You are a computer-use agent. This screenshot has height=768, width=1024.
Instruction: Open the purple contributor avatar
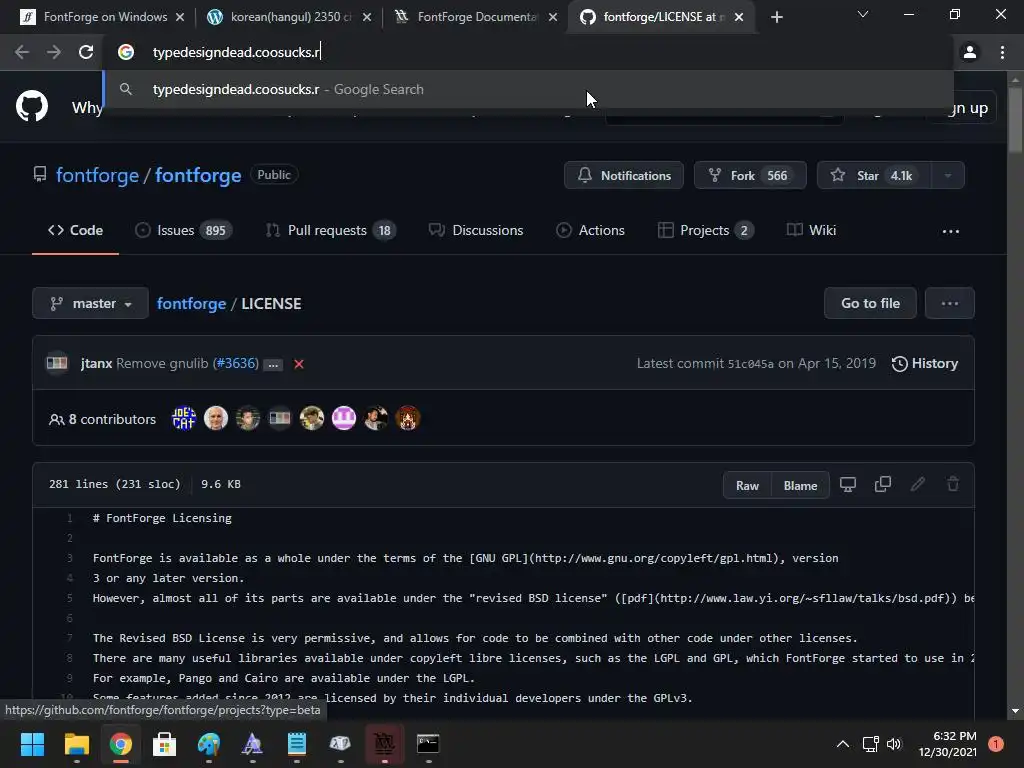[x=344, y=418]
